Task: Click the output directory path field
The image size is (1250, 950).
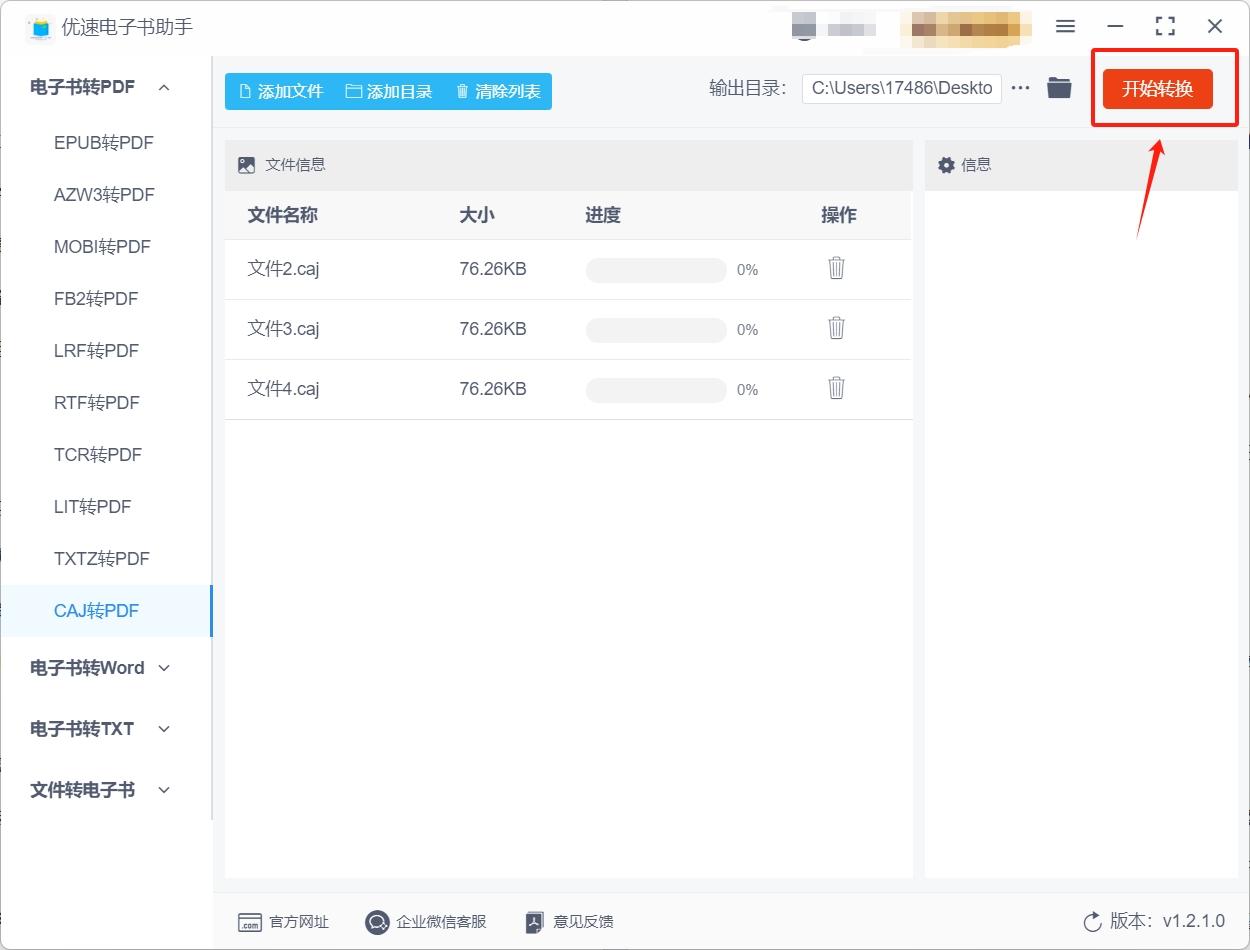Action: point(901,88)
